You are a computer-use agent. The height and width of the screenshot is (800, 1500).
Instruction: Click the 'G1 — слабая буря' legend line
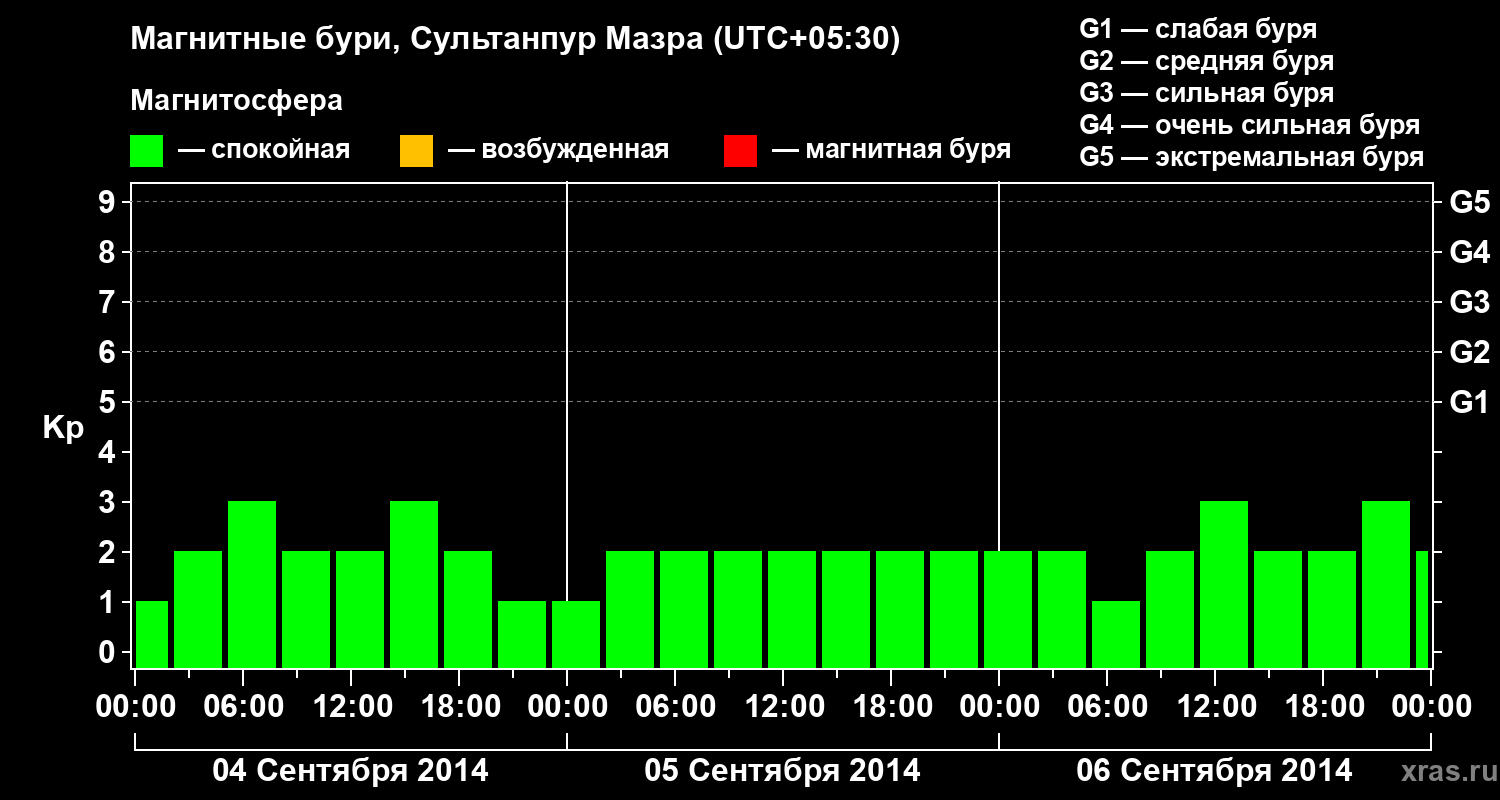coord(1198,29)
